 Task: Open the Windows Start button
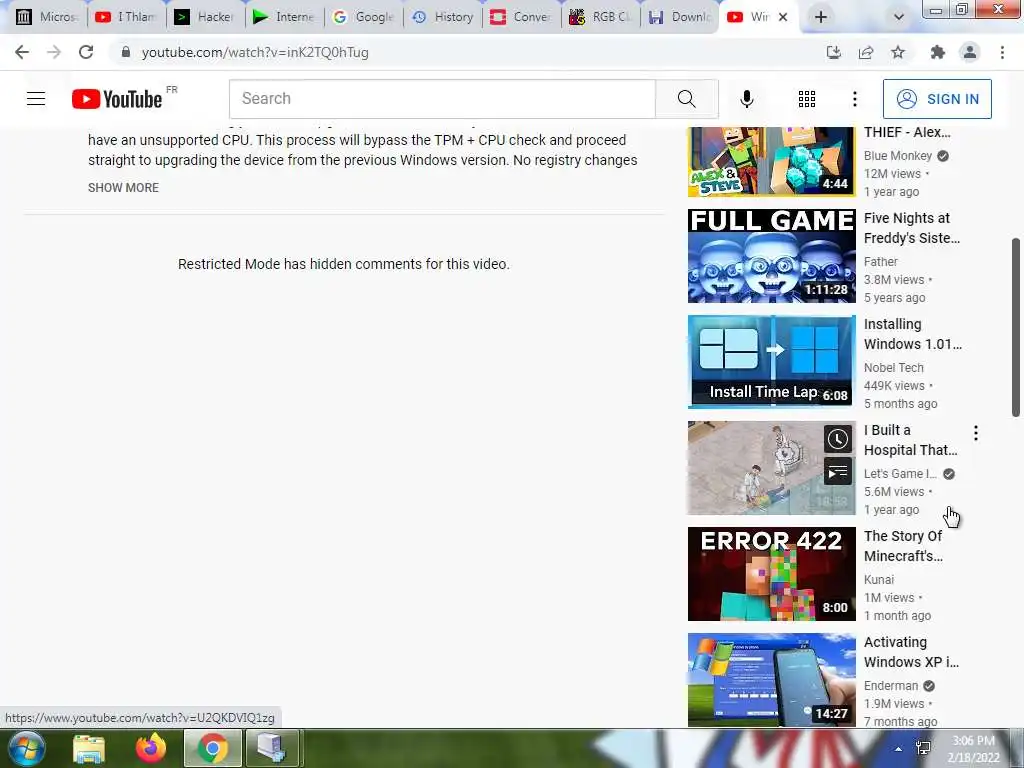(x=25, y=748)
